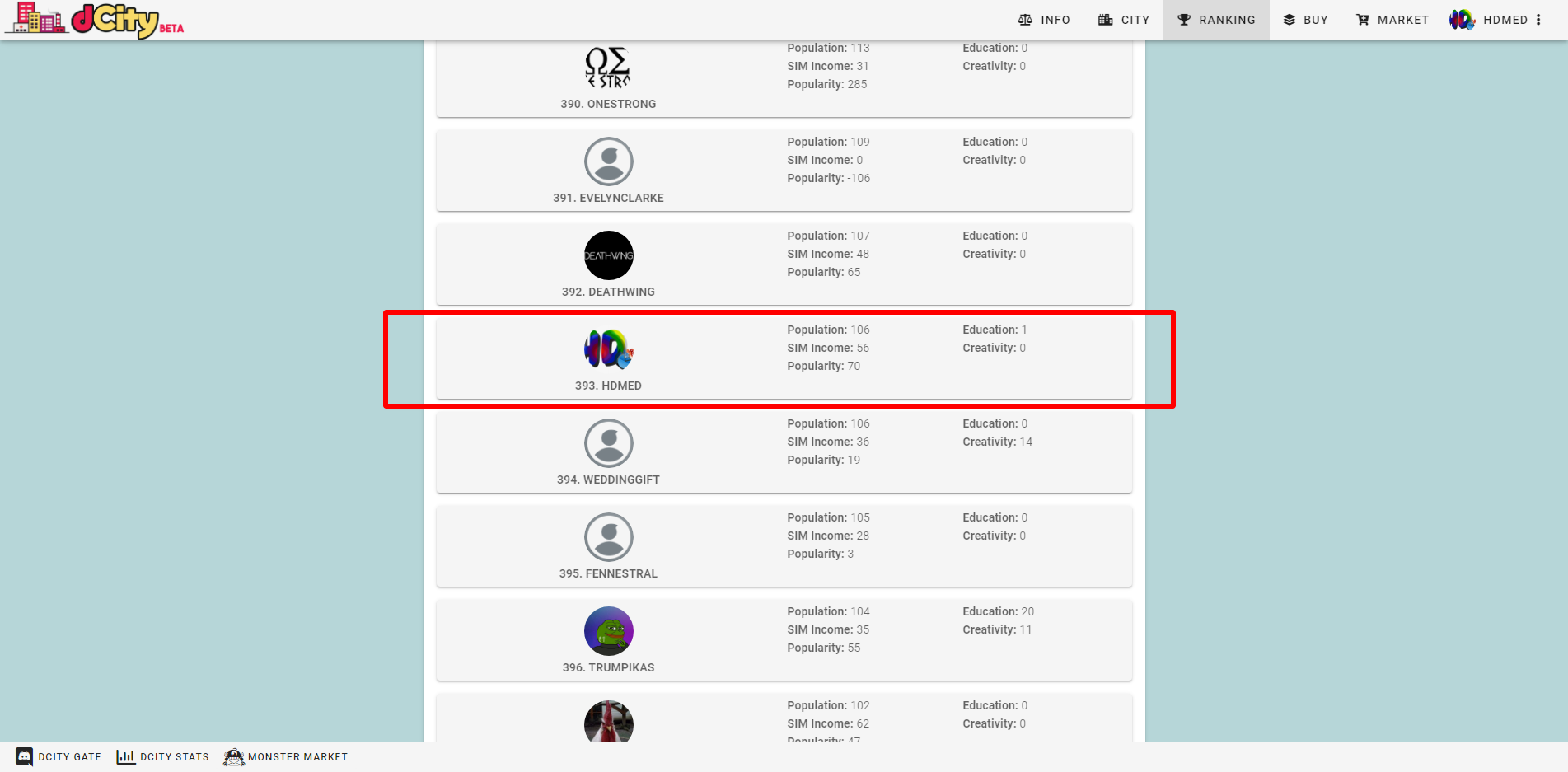
Task: Click EVELYNCLARKE's Popularity: -106 value
Action: pos(828,178)
